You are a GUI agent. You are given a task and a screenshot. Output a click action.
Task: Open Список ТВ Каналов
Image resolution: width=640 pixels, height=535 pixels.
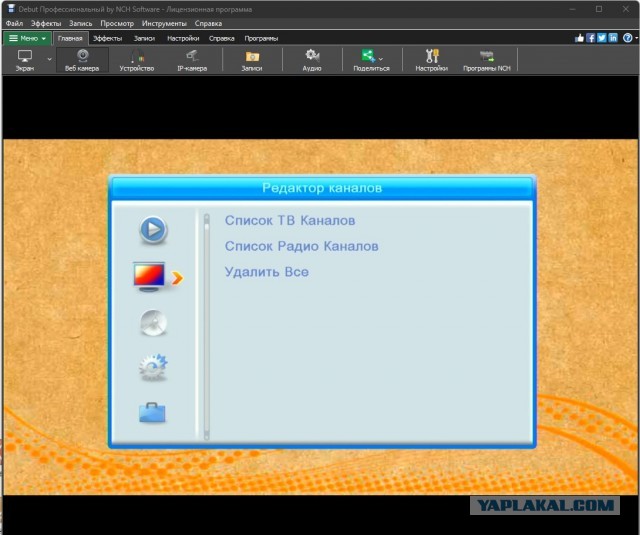(290, 221)
